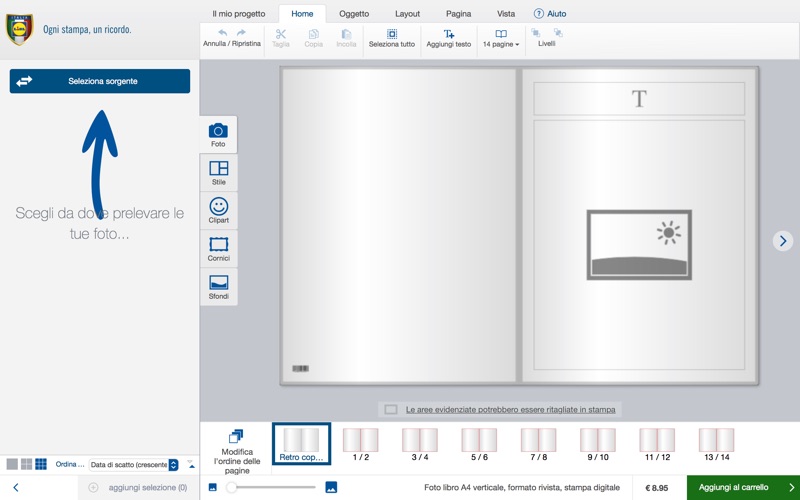This screenshot has width=800, height=500.
Task: Toggle the cut-area highlight checkbox
Action: (x=391, y=410)
